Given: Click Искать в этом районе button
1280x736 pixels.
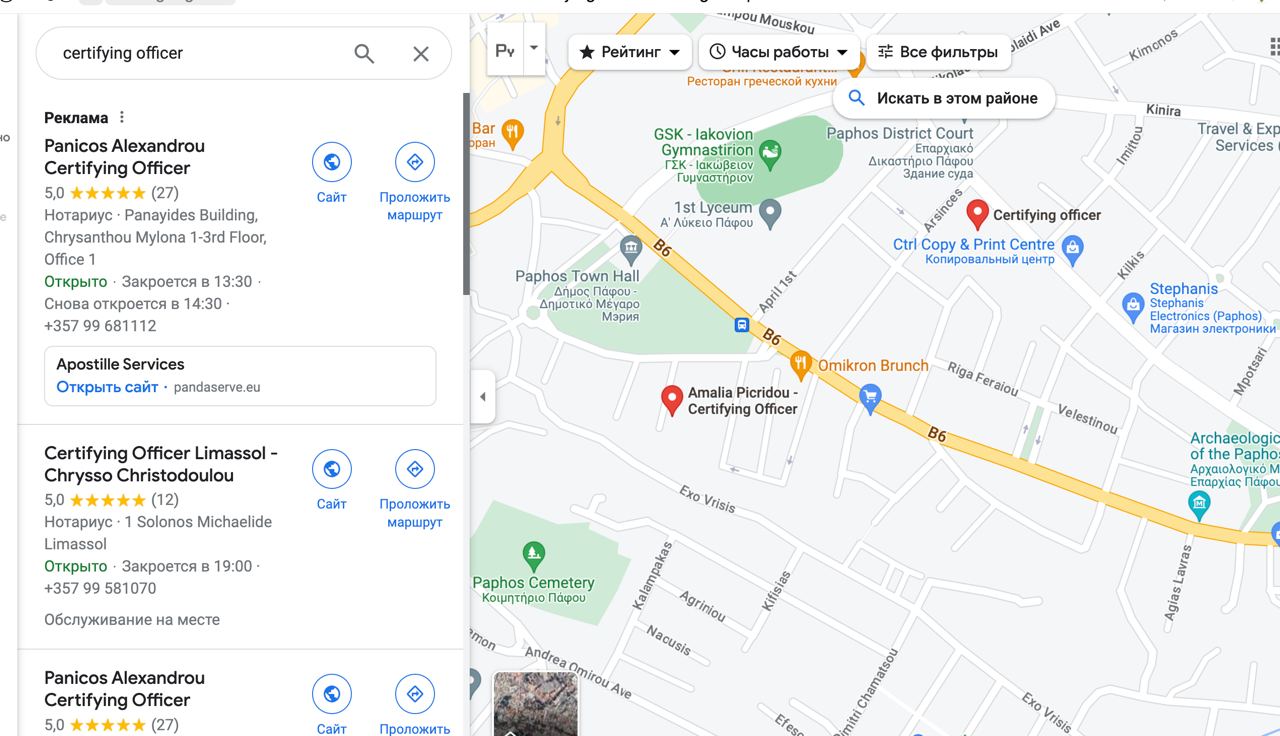Looking at the screenshot, I should [943, 98].
